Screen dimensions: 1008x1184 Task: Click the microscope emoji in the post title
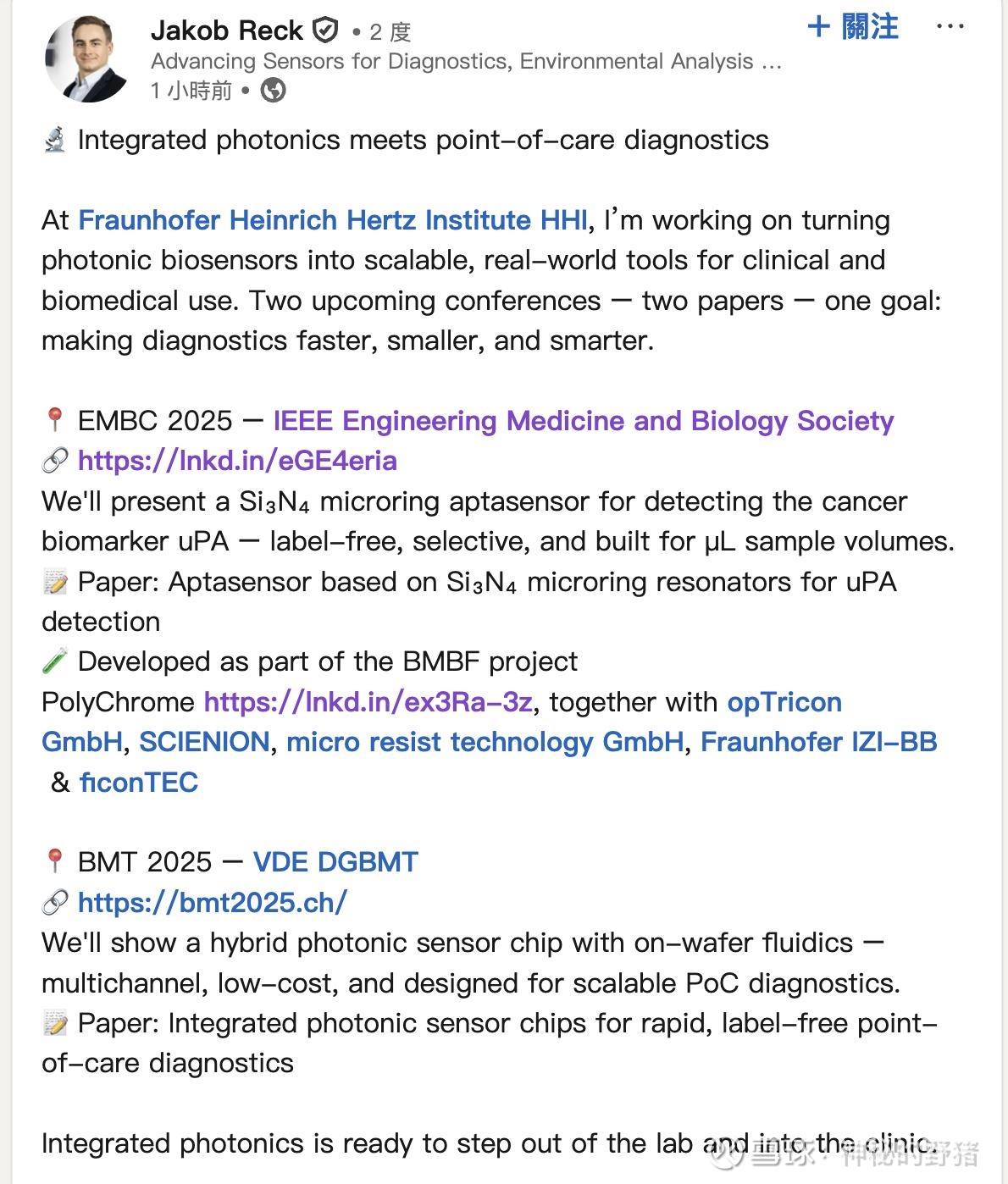pyautogui.click(x=54, y=140)
